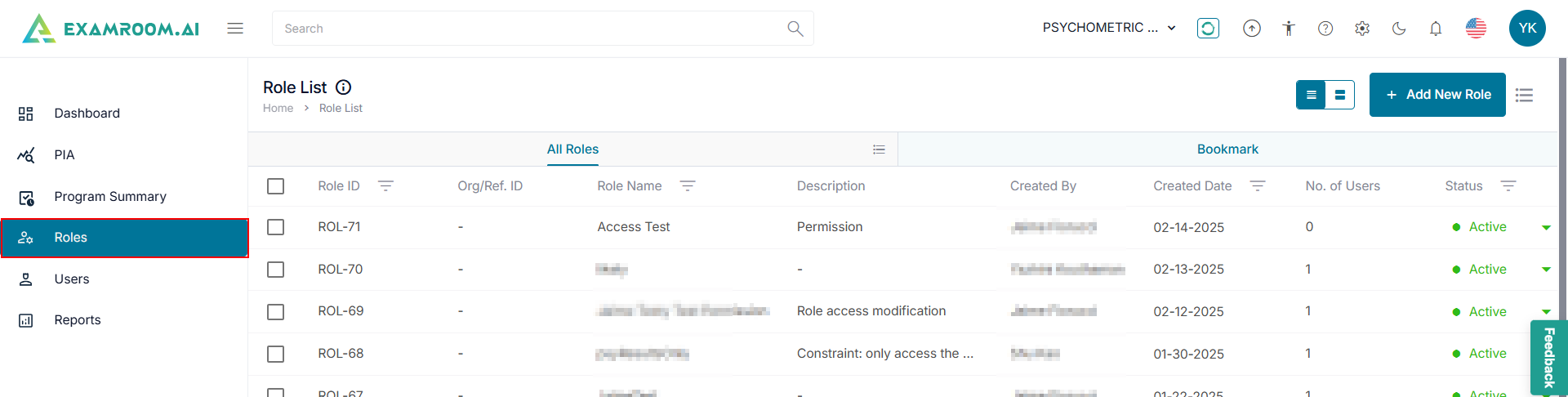Switch to the Bookmark tab
Image resolution: width=1568 pixels, height=397 pixels.
point(1227,149)
